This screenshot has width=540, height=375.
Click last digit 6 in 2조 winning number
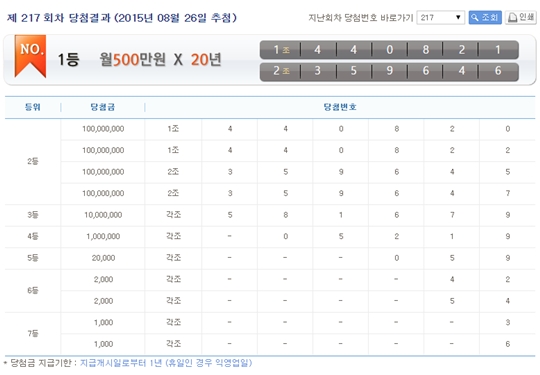tap(498, 71)
